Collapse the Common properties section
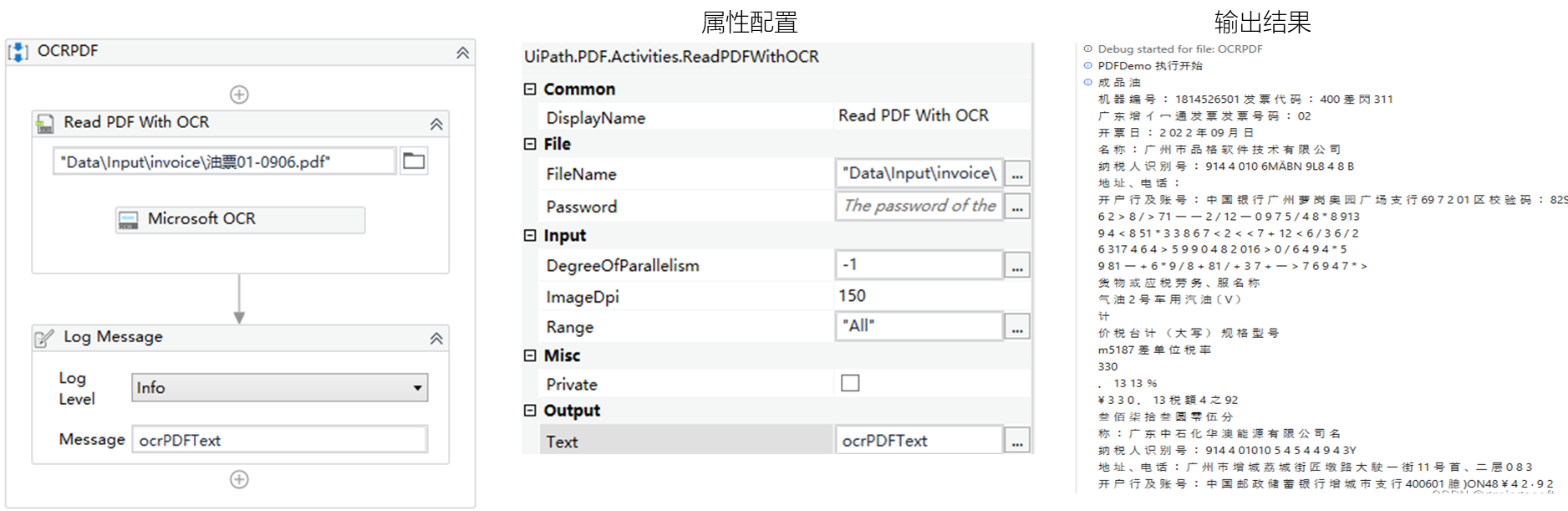The height and width of the screenshot is (511, 1568). (528, 89)
